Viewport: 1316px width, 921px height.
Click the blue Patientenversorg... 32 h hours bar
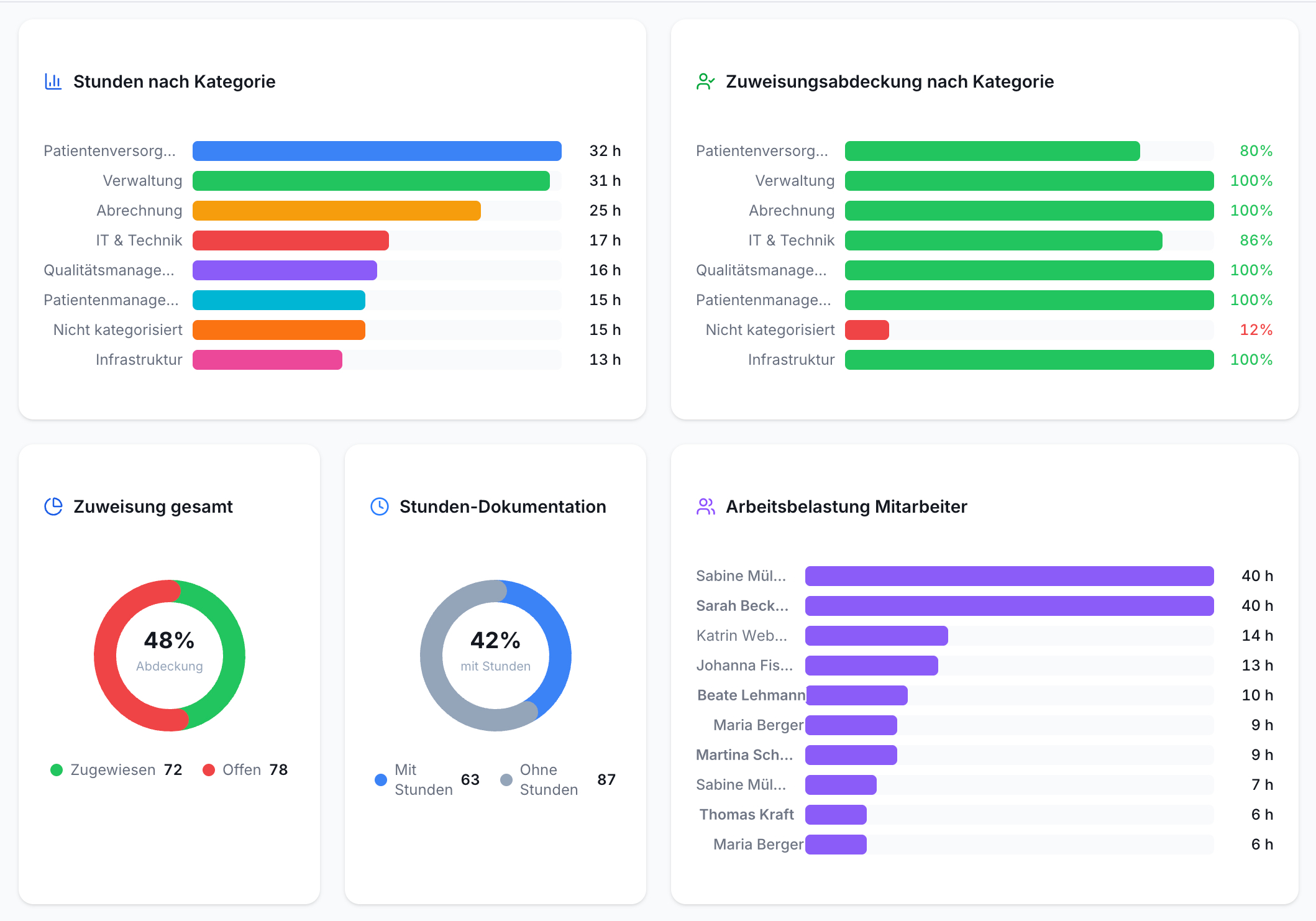pos(377,151)
